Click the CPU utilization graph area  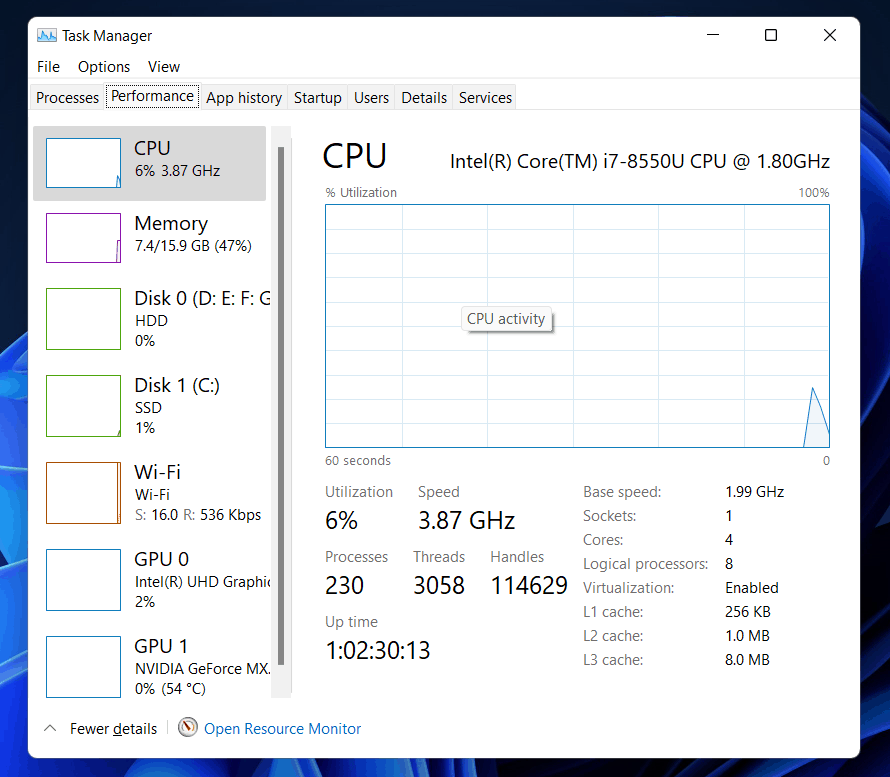coord(577,326)
